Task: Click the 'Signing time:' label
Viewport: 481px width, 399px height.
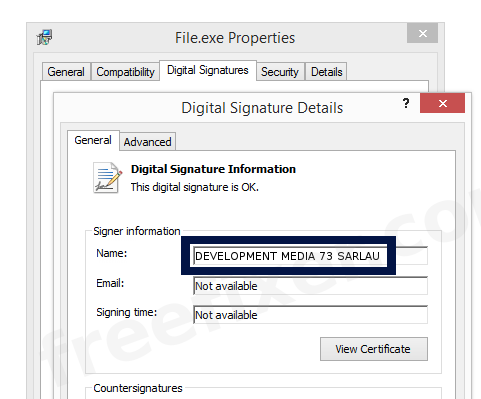Action: pos(127,313)
